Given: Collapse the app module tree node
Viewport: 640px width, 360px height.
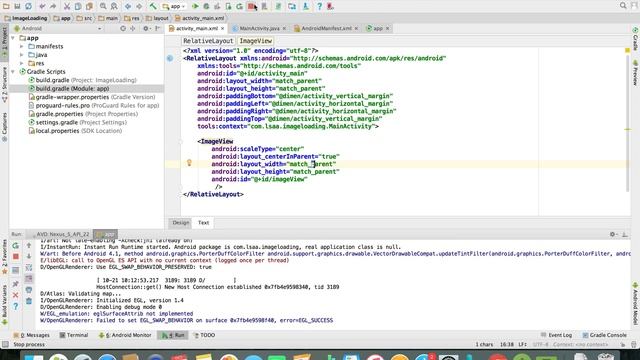Looking at the screenshot, I should click(13, 38).
